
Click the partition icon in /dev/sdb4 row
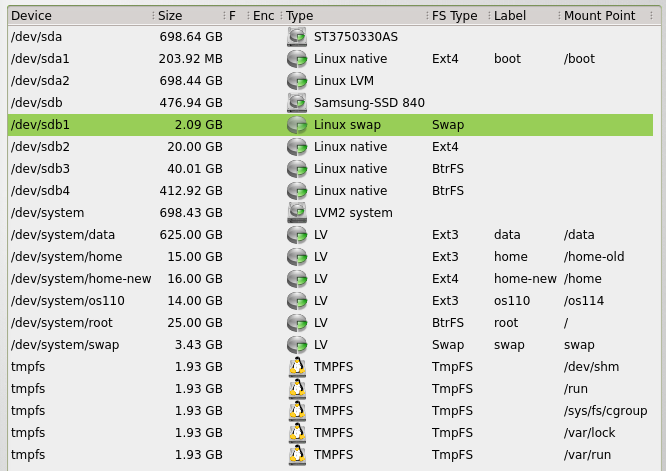coord(296,191)
